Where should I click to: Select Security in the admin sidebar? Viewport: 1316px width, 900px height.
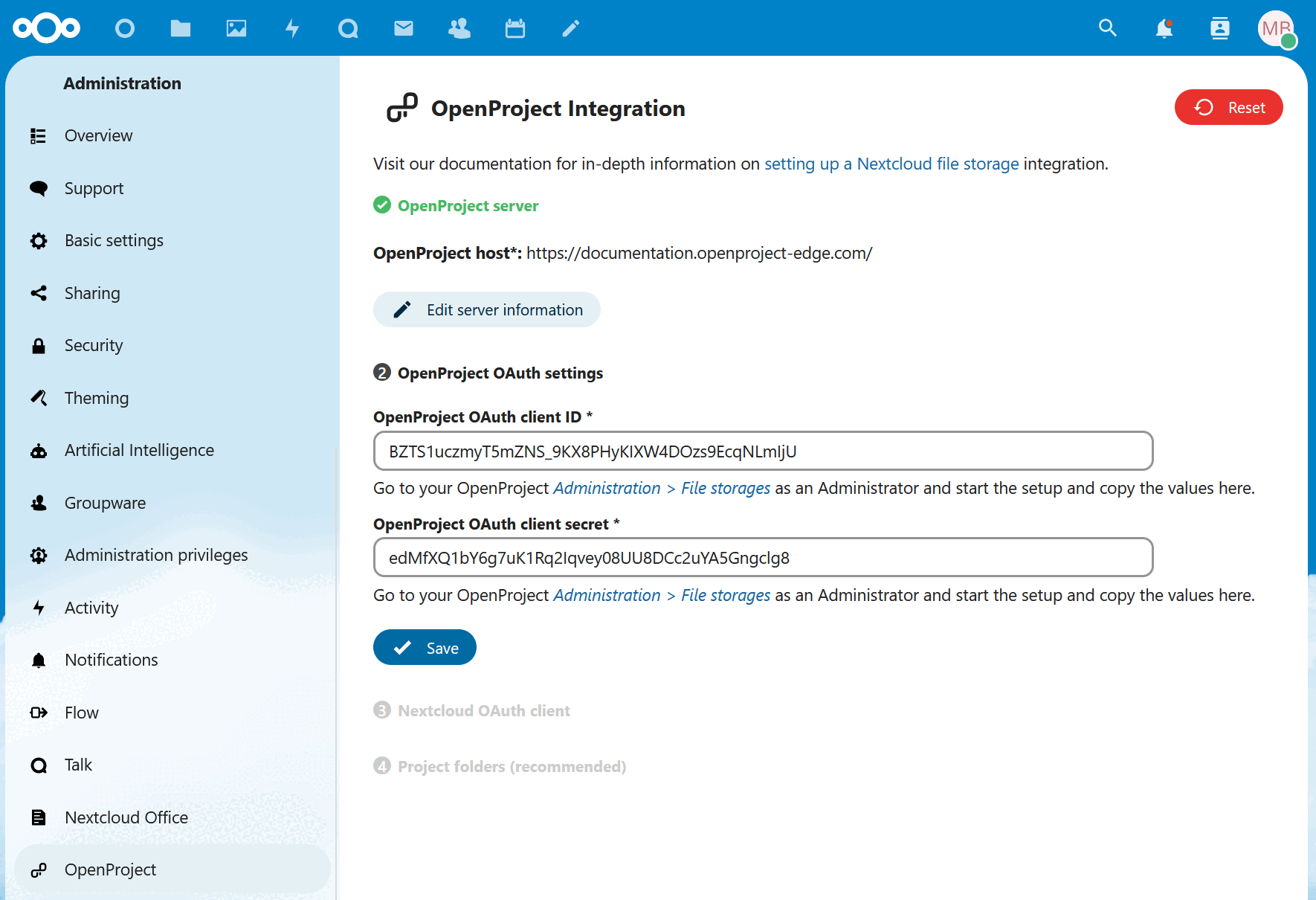click(x=94, y=345)
